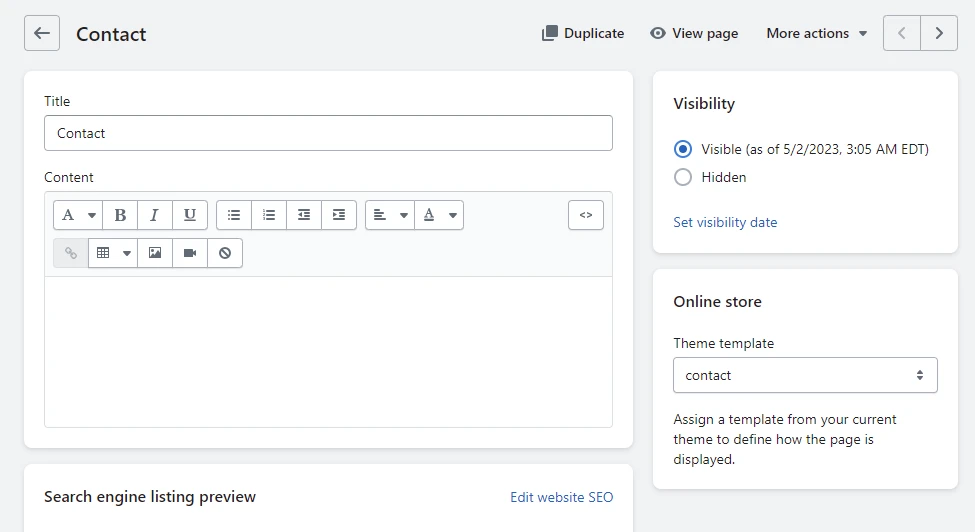Show HTML source code view
Image resolution: width=975 pixels, height=532 pixels.
tap(586, 215)
